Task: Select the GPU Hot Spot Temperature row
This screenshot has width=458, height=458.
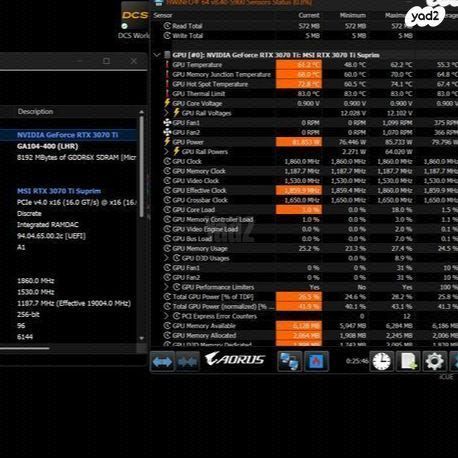Action: 304,84
